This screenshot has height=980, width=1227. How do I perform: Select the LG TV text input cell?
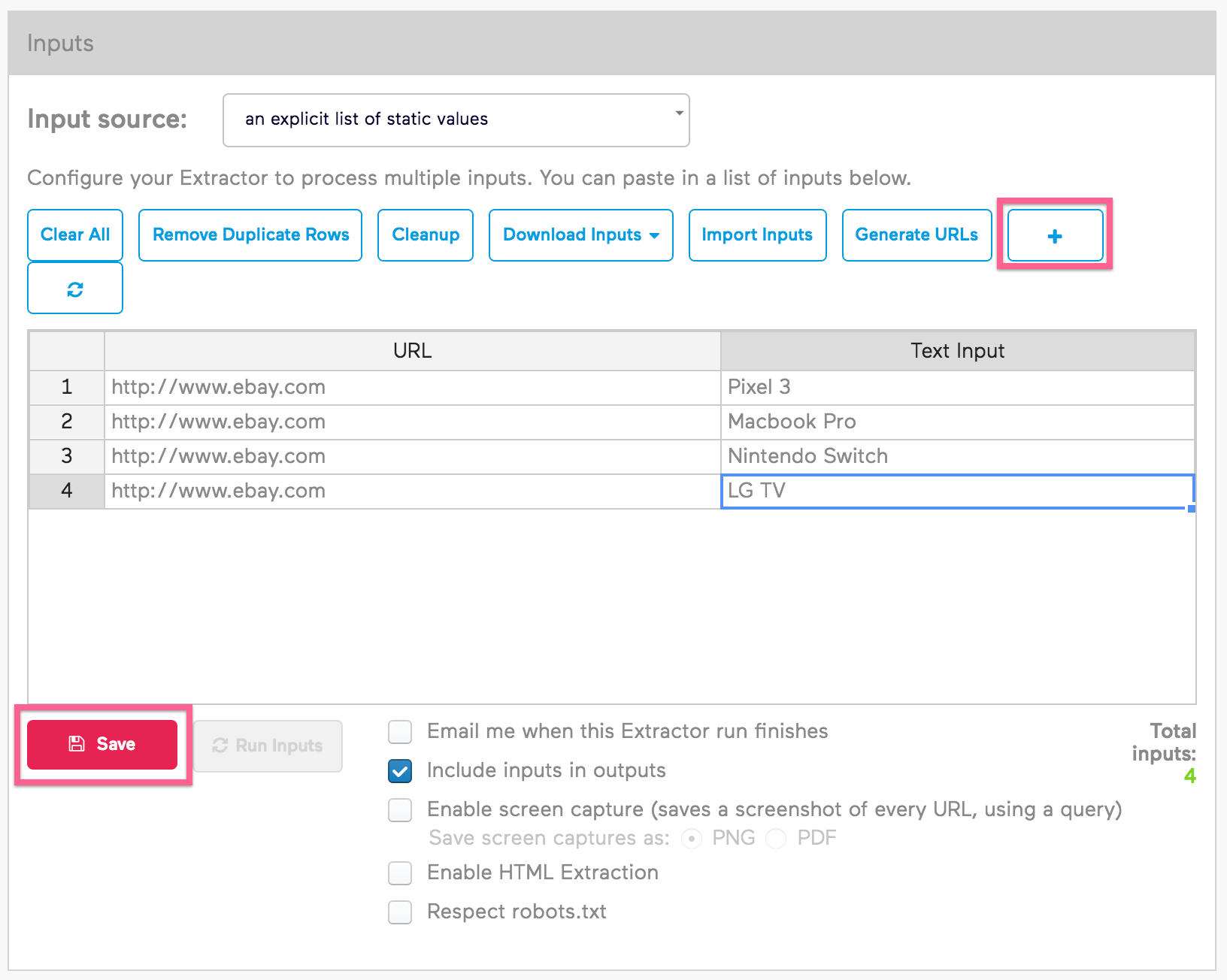click(955, 491)
